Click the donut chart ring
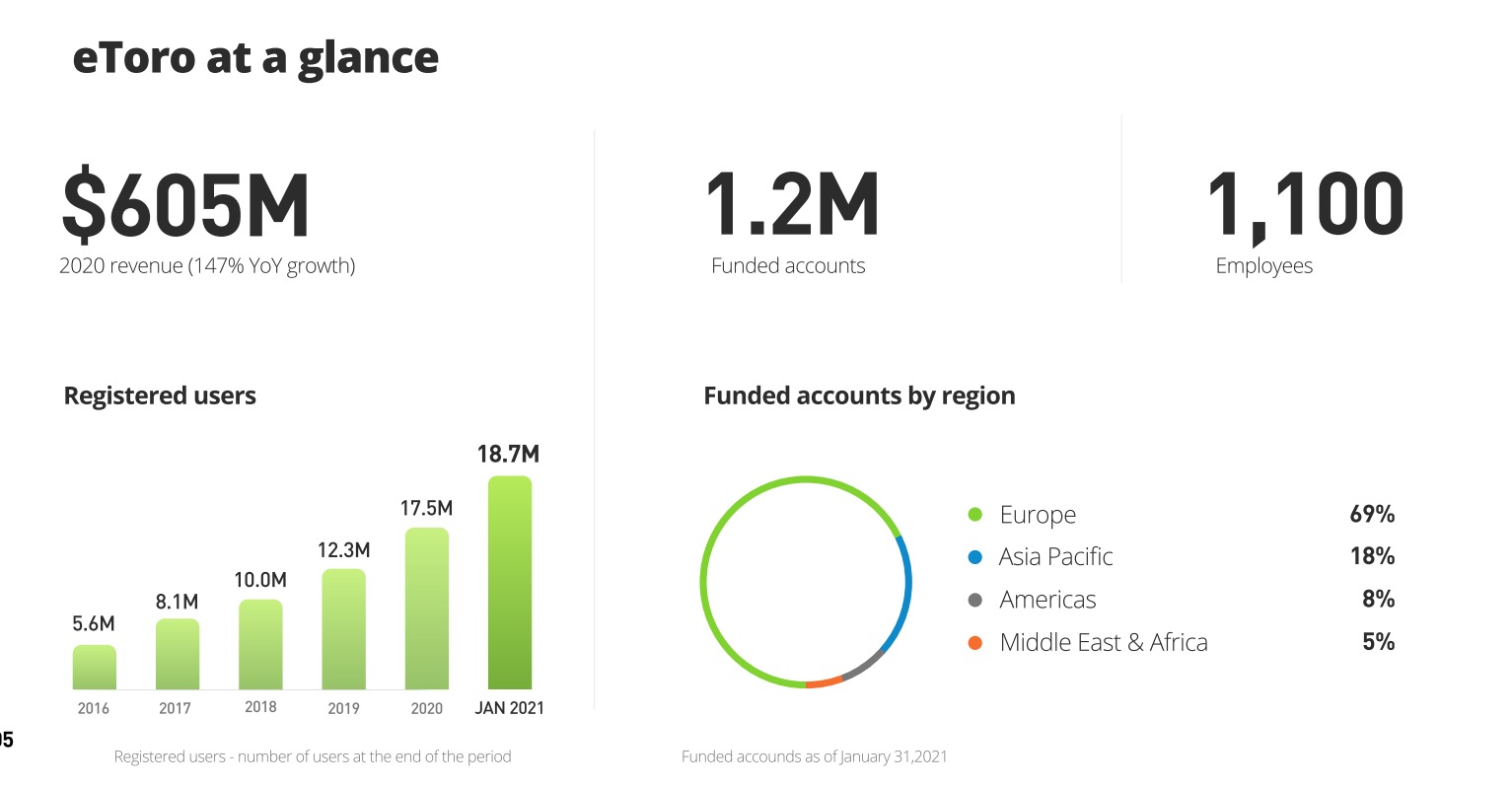Image resolution: width=1512 pixels, height=788 pixels. (x=703, y=582)
